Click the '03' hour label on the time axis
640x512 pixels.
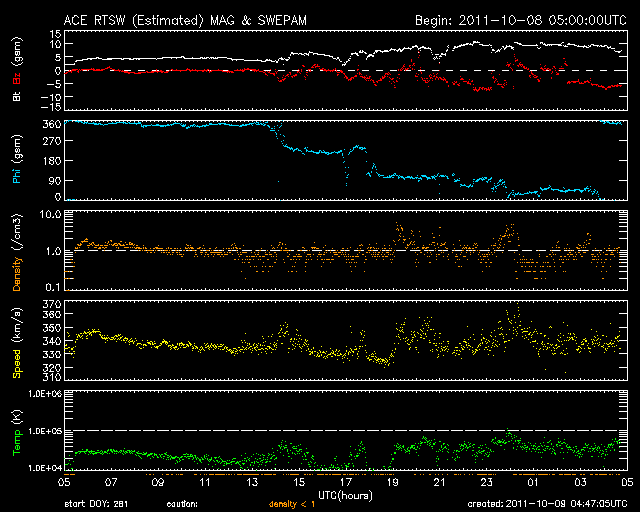(x=580, y=482)
